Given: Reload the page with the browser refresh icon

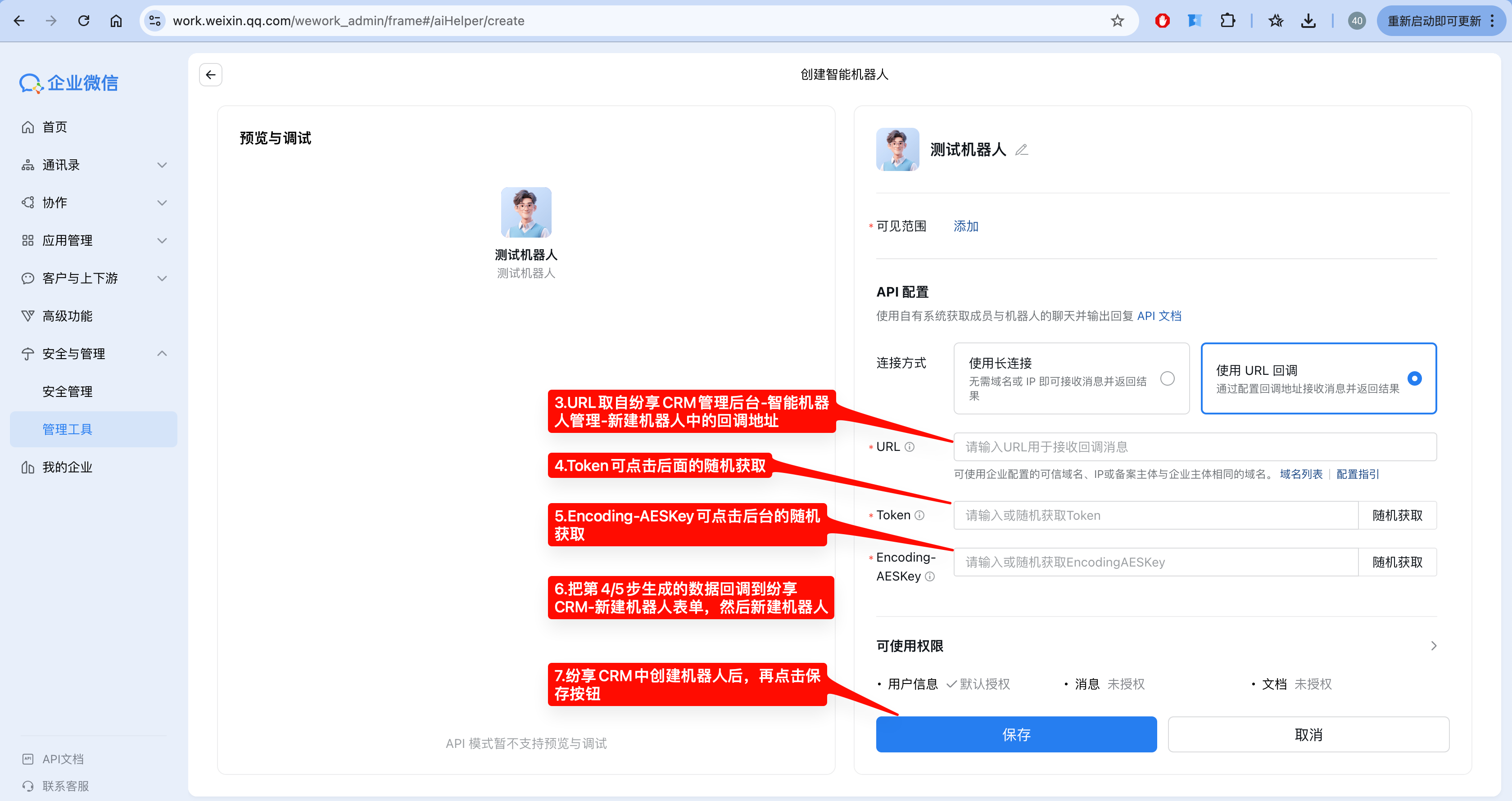Looking at the screenshot, I should coord(84,21).
